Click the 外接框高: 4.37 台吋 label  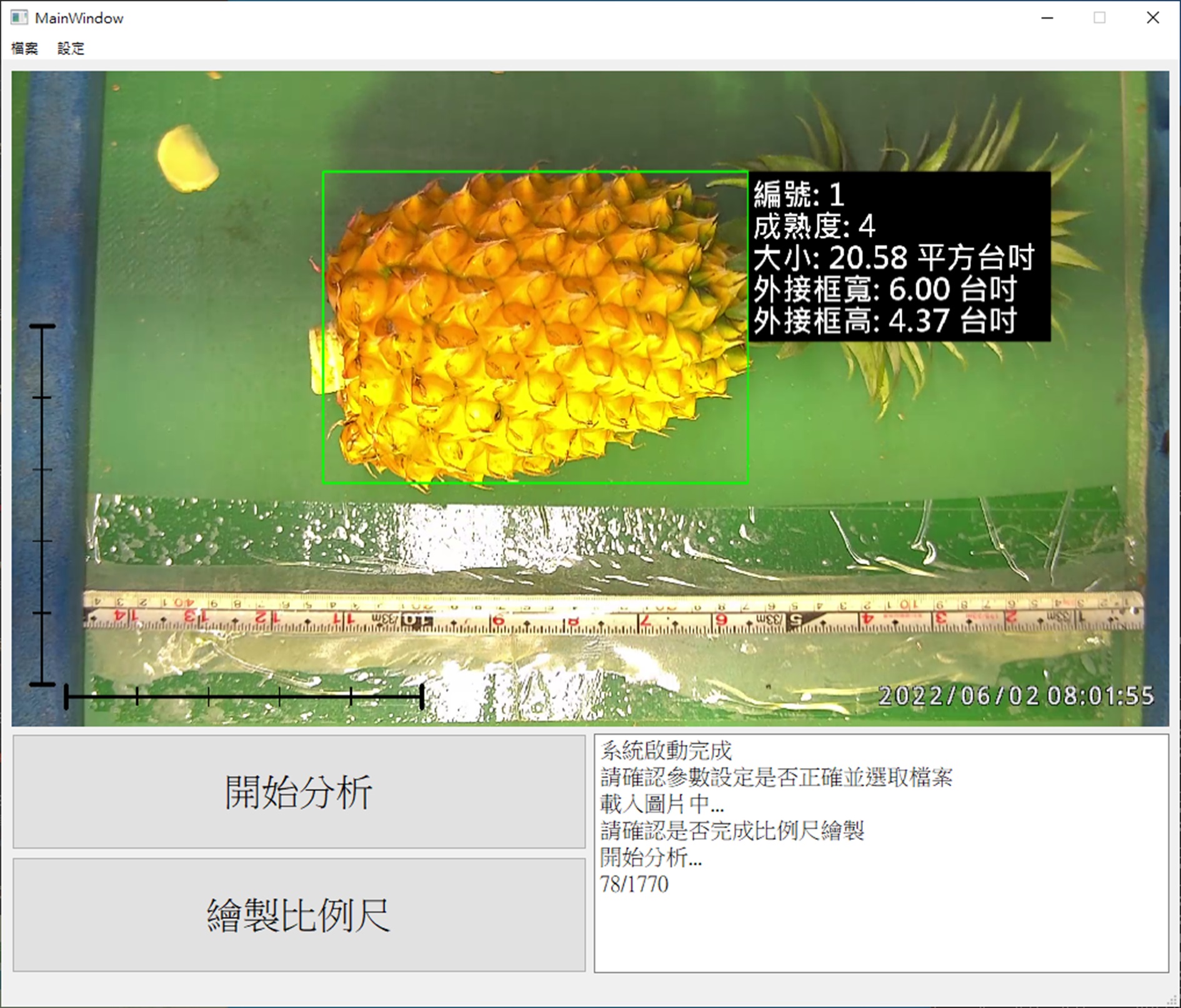(x=885, y=321)
